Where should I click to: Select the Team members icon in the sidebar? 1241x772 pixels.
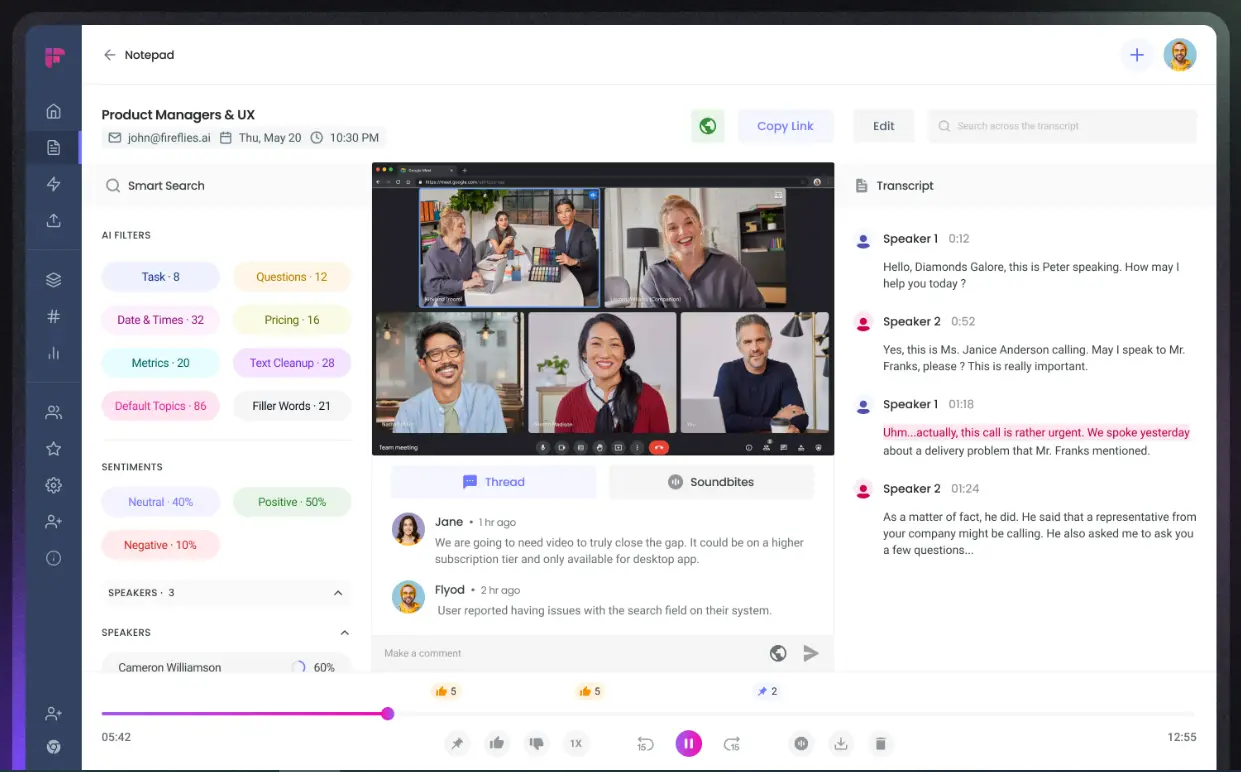click(53, 411)
